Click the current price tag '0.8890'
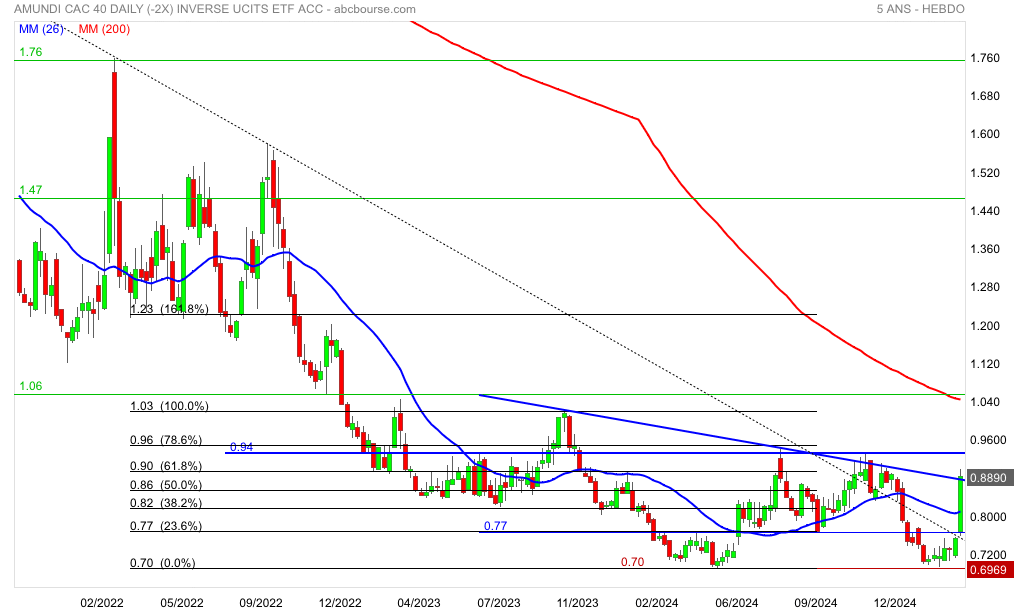Image resolution: width=1014 pixels, height=613 pixels. point(989,478)
